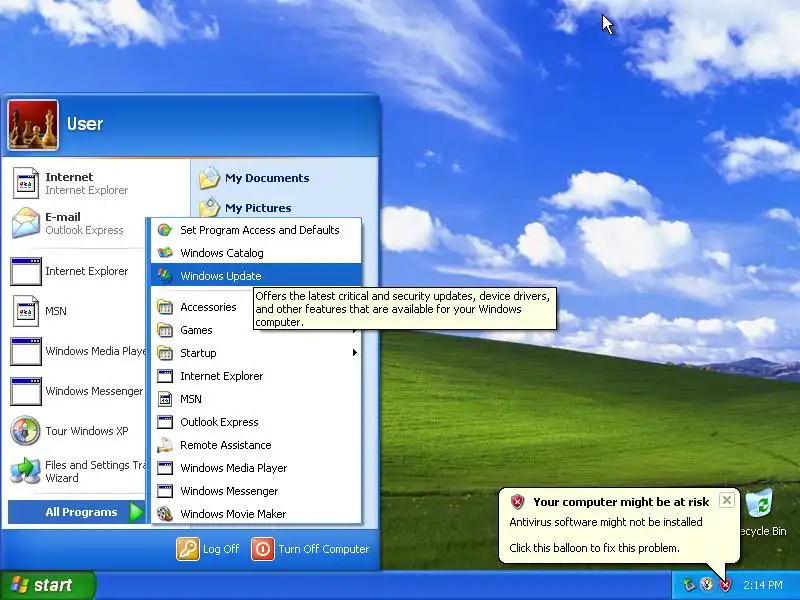Click 'Outlook Express' subtitle under E-mail

tap(84, 230)
